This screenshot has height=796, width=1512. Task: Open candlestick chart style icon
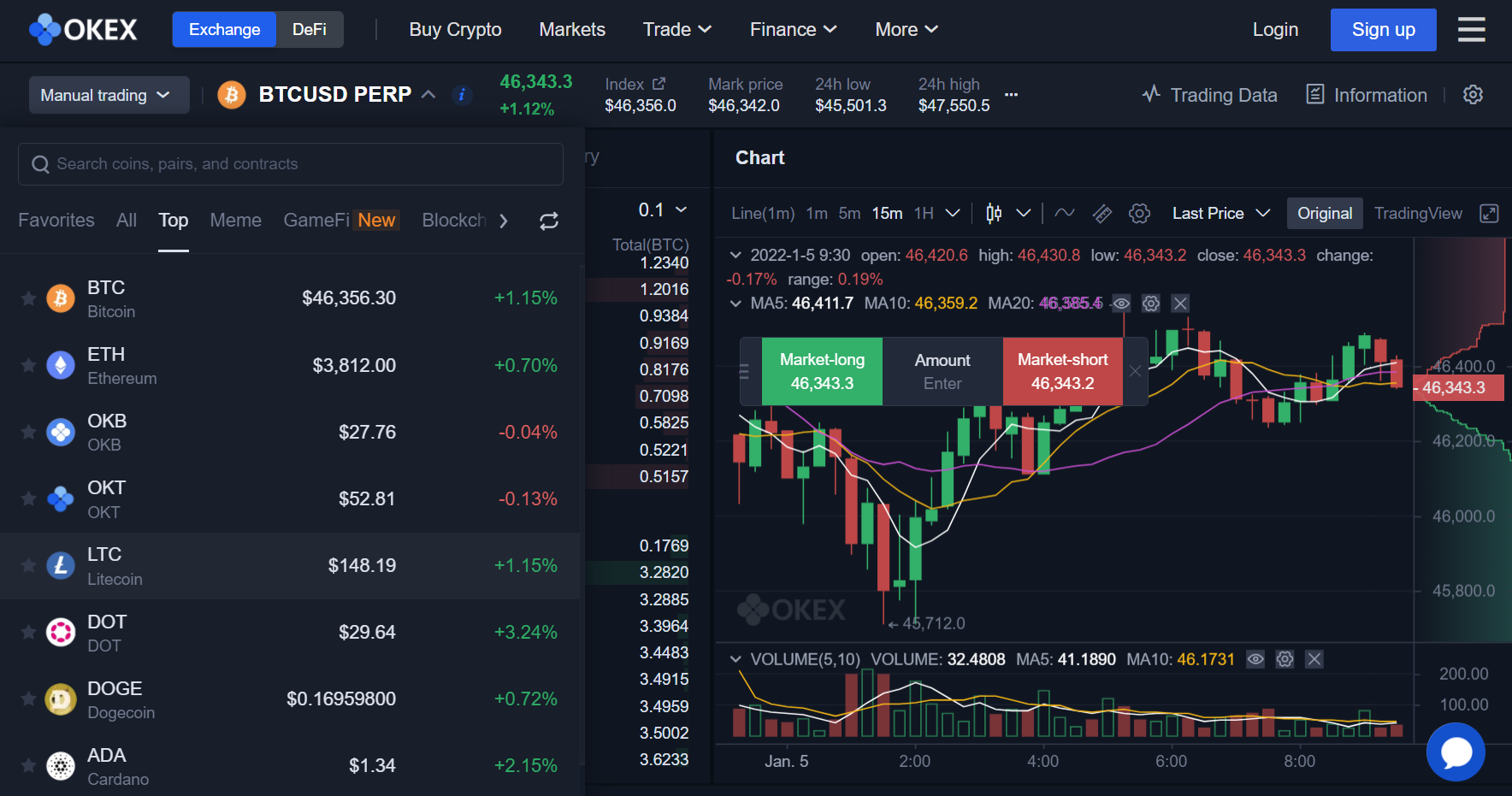click(994, 214)
